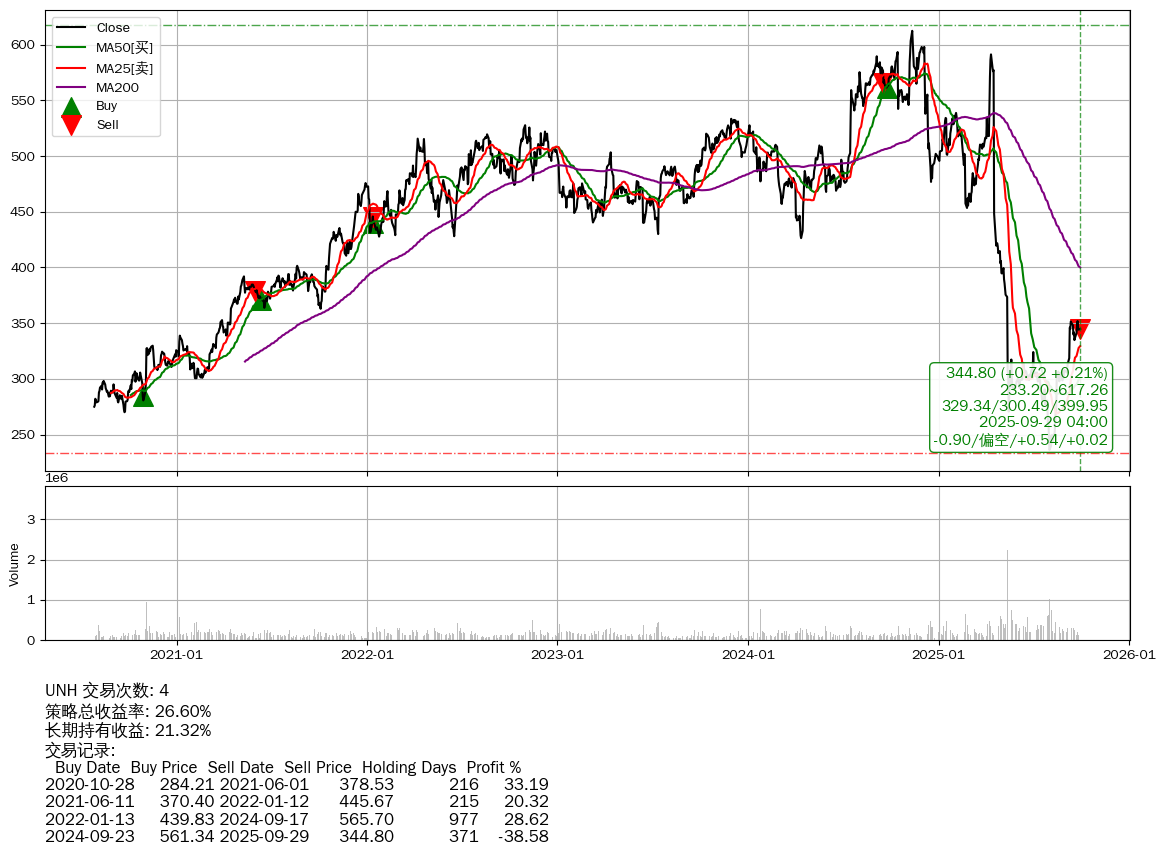
Task: Click the 2023-01 x-axis date label
Action: click(557, 655)
